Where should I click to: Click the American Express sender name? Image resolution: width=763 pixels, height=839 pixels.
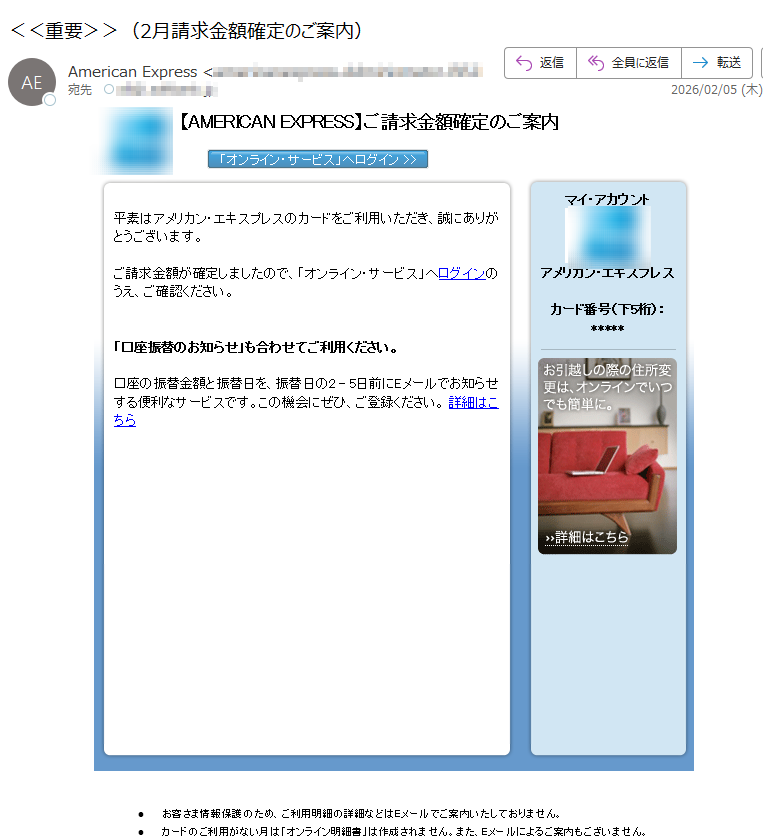pyautogui.click(x=132, y=72)
